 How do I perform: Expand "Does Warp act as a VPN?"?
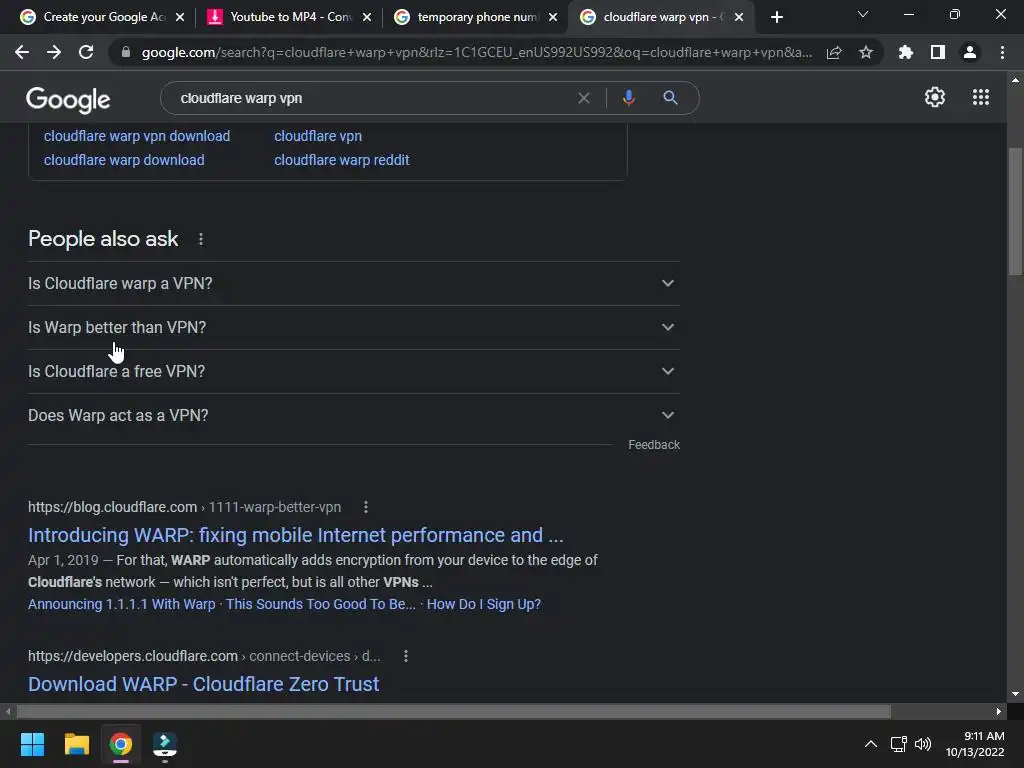pos(354,415)
